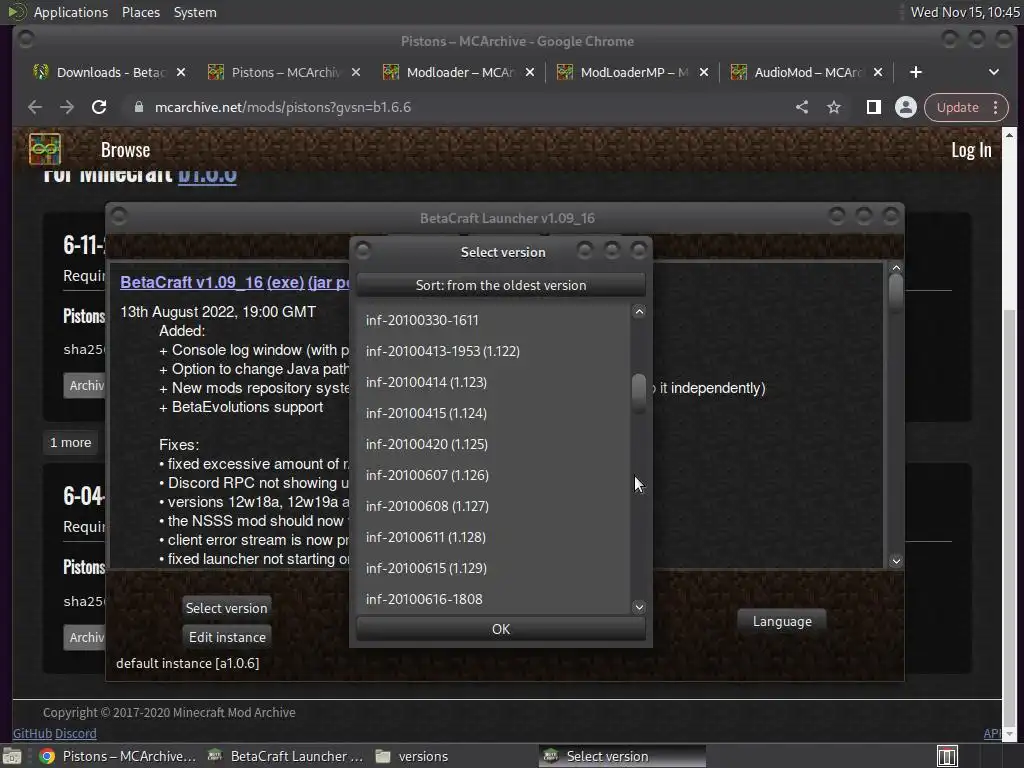Click the launcher changelog scrollbar thumb
This screenshot has width=1024, height=768.
pyautogui.click(x=896, y=292)
